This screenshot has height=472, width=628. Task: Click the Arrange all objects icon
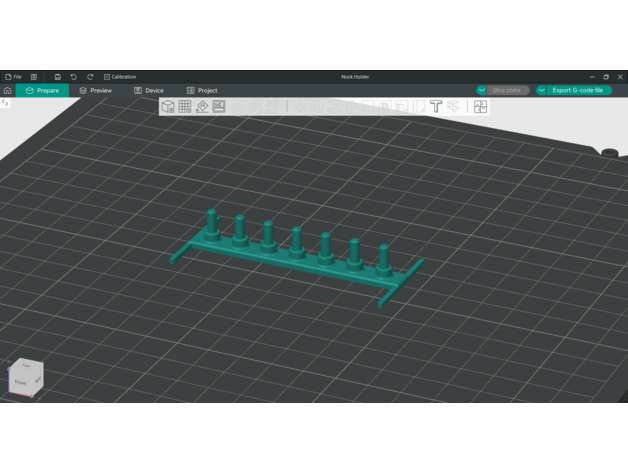coord(219,106)
